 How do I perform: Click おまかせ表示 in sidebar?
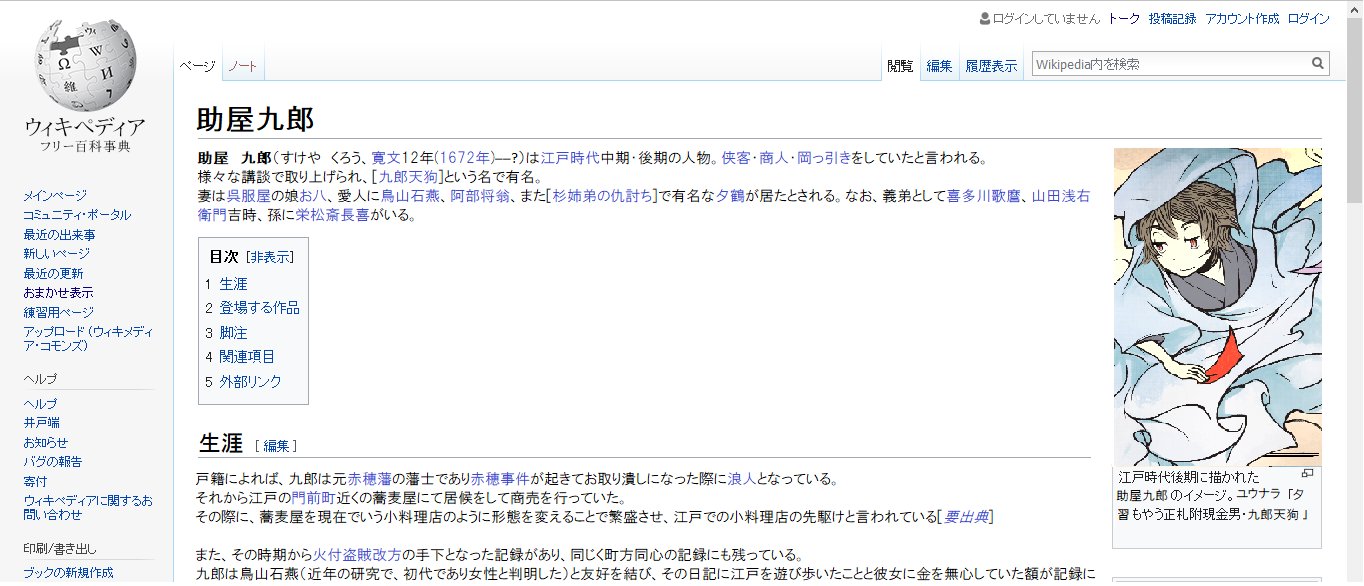tap(58, 293)
